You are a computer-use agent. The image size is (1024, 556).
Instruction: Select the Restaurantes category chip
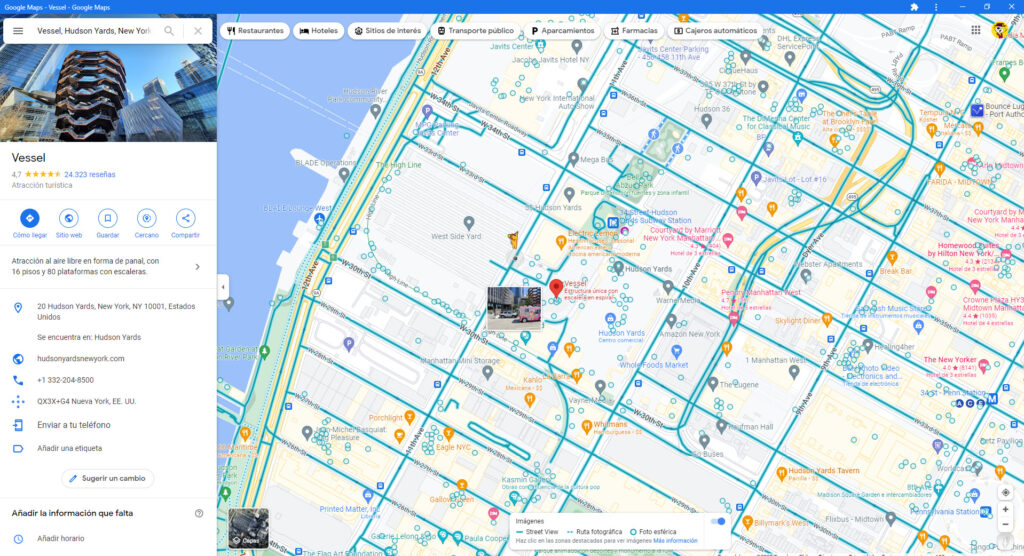tap(255, 31)
